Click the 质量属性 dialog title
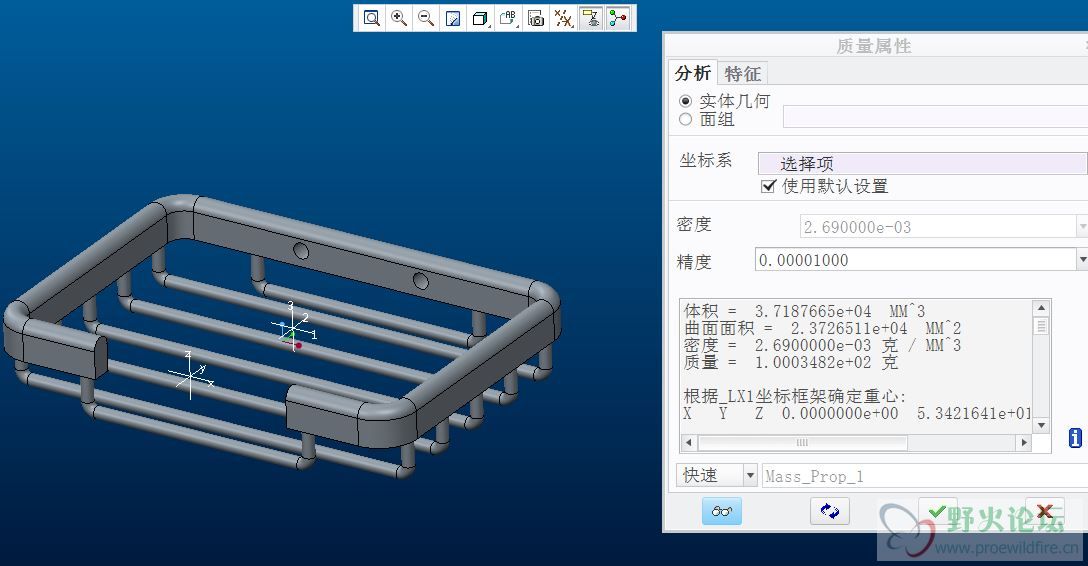Screen dimensions: 1088x566 (874, 46)
